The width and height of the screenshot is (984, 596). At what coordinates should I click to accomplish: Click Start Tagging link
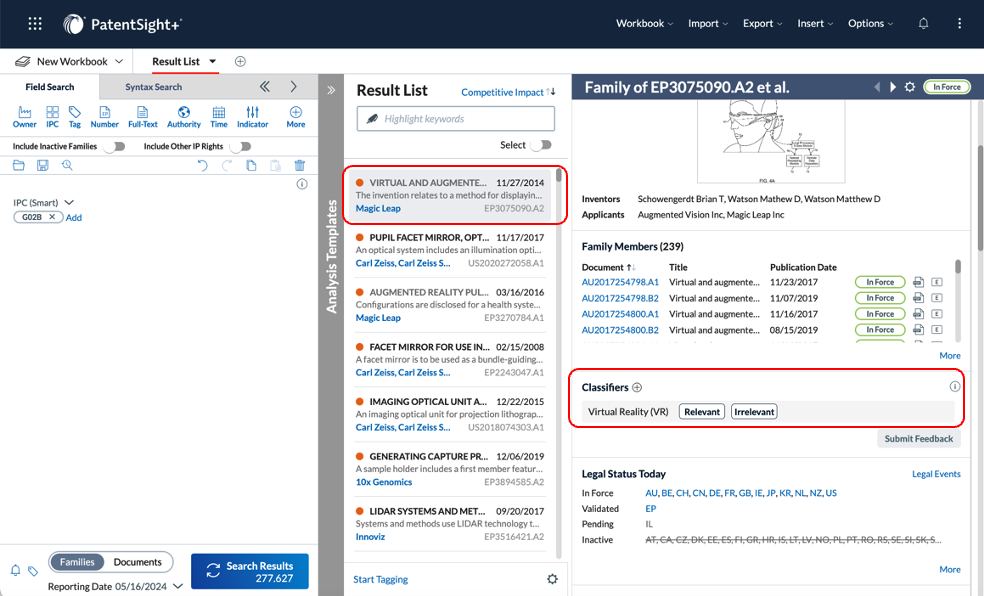[x=380, y=579]
